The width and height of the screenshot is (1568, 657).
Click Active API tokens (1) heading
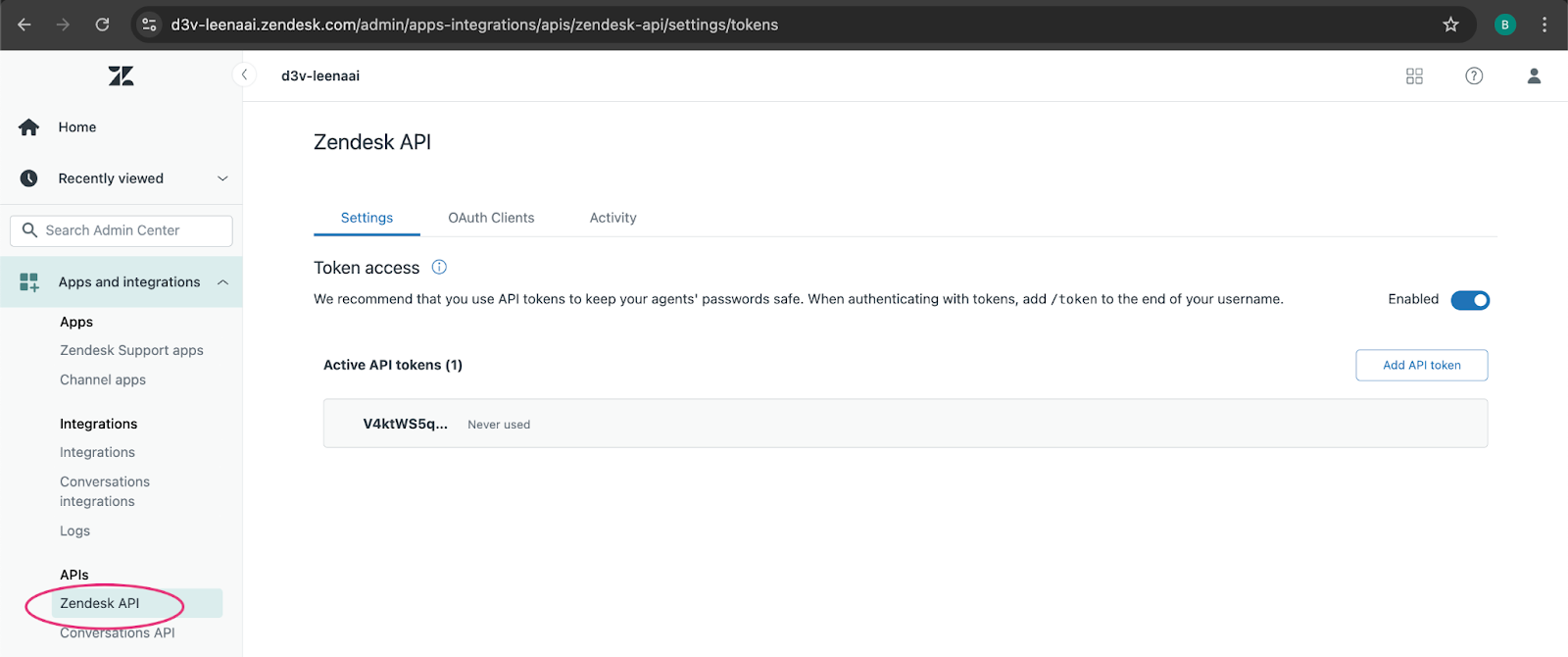(393, 365)
